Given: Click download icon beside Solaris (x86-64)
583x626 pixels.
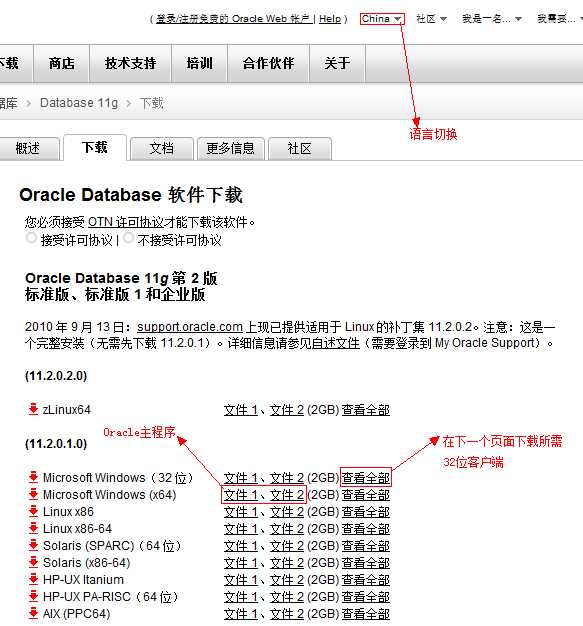Looking at the screenshot, I should coord(34,563).
